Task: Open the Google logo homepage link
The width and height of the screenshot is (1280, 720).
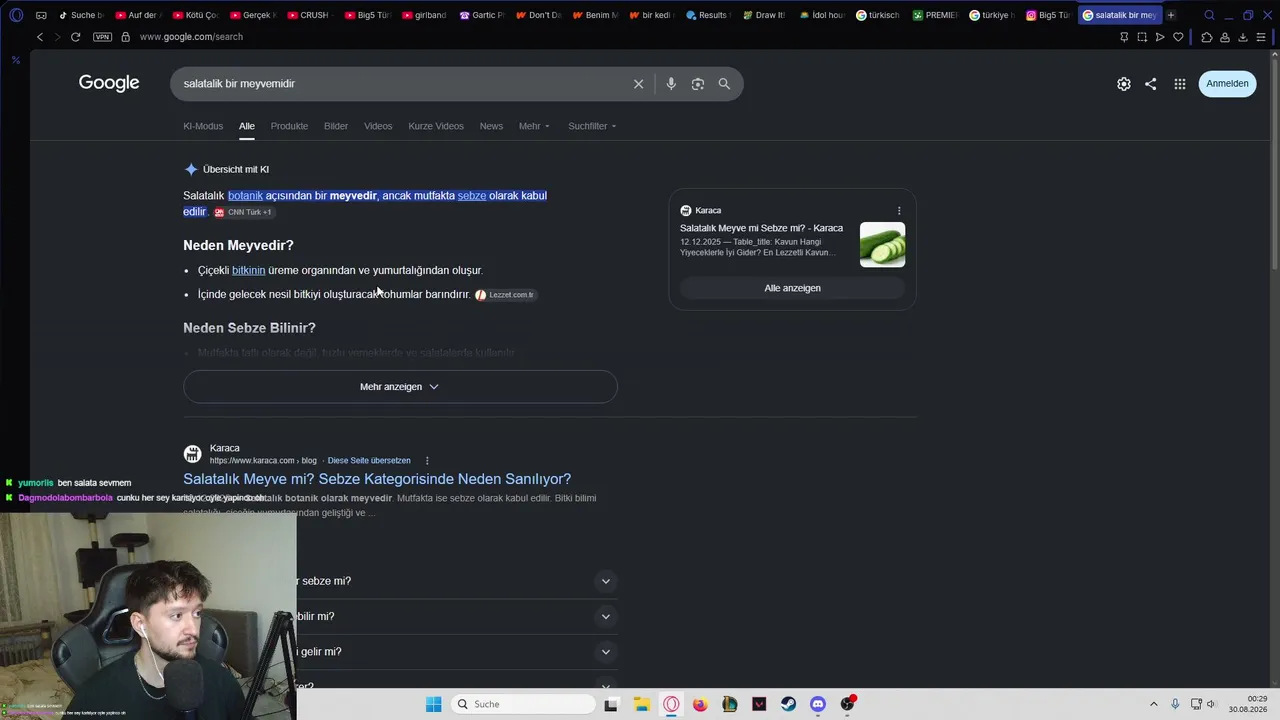Action: 109,83
